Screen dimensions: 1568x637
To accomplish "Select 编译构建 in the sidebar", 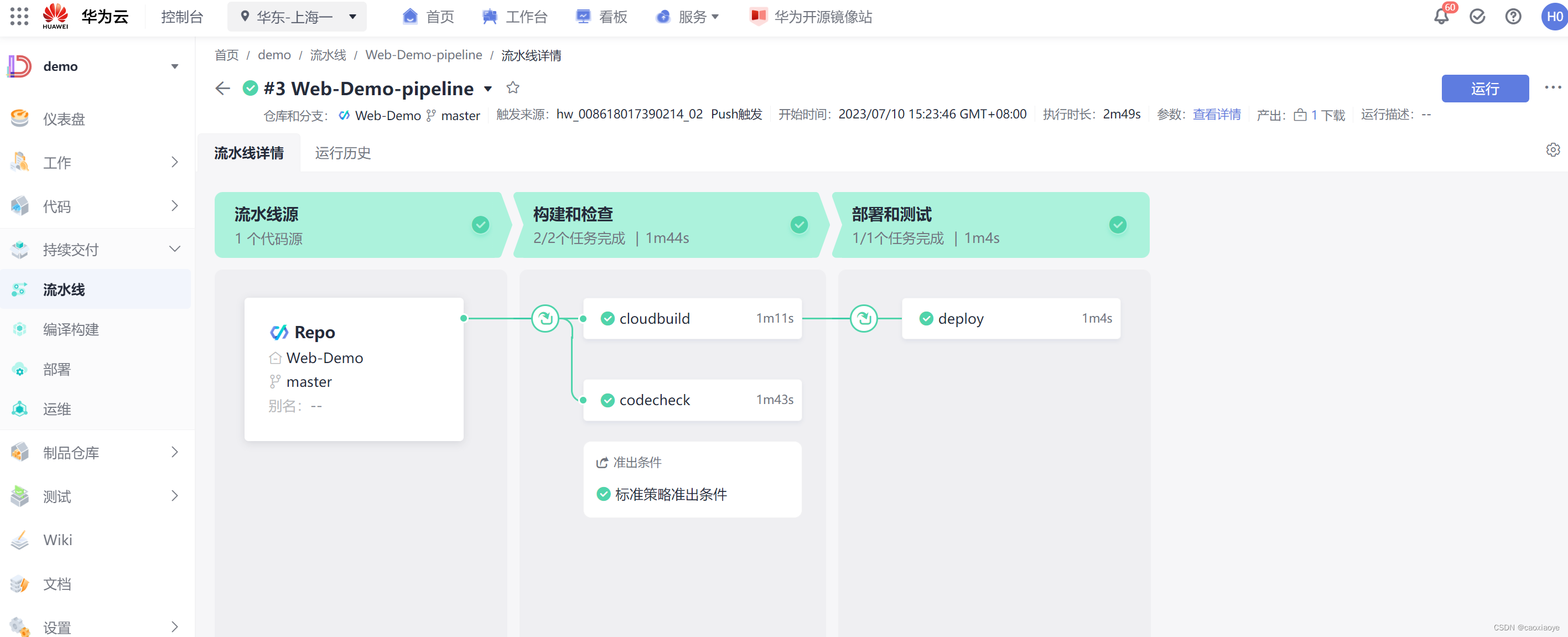I will click(71, 329).
